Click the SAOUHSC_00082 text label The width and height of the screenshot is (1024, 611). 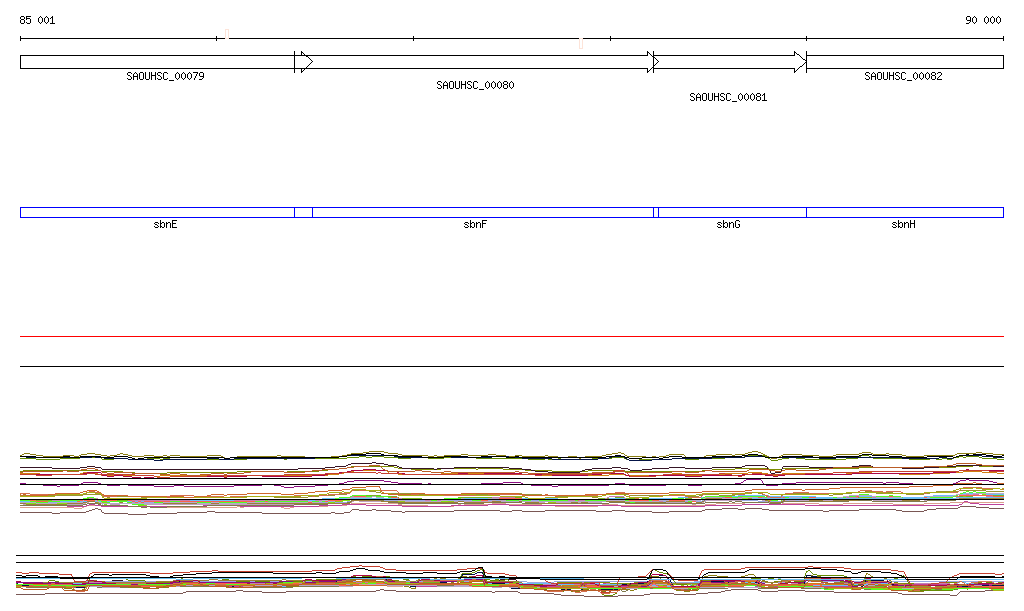tap(903, 76)
